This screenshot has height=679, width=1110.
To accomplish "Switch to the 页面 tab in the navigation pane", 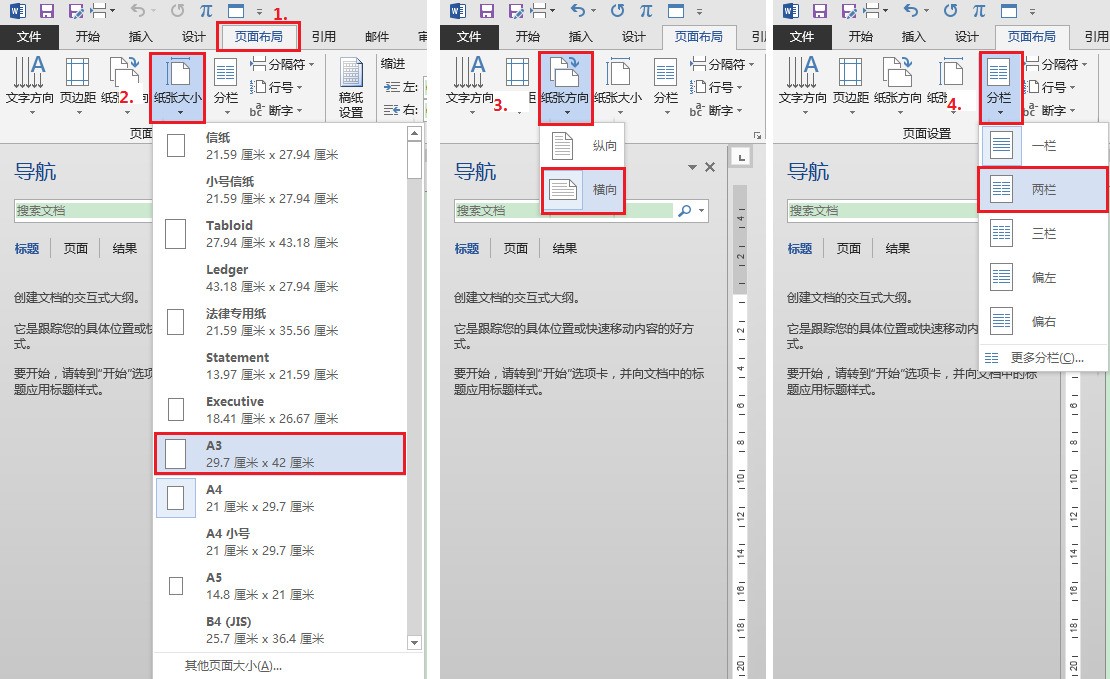I will tap(75, 248).
